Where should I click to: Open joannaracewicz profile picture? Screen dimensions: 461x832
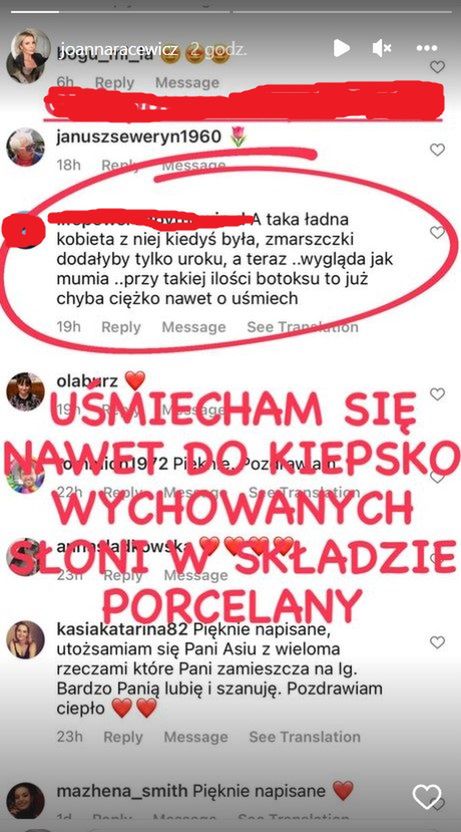click(x=28, y=56)
